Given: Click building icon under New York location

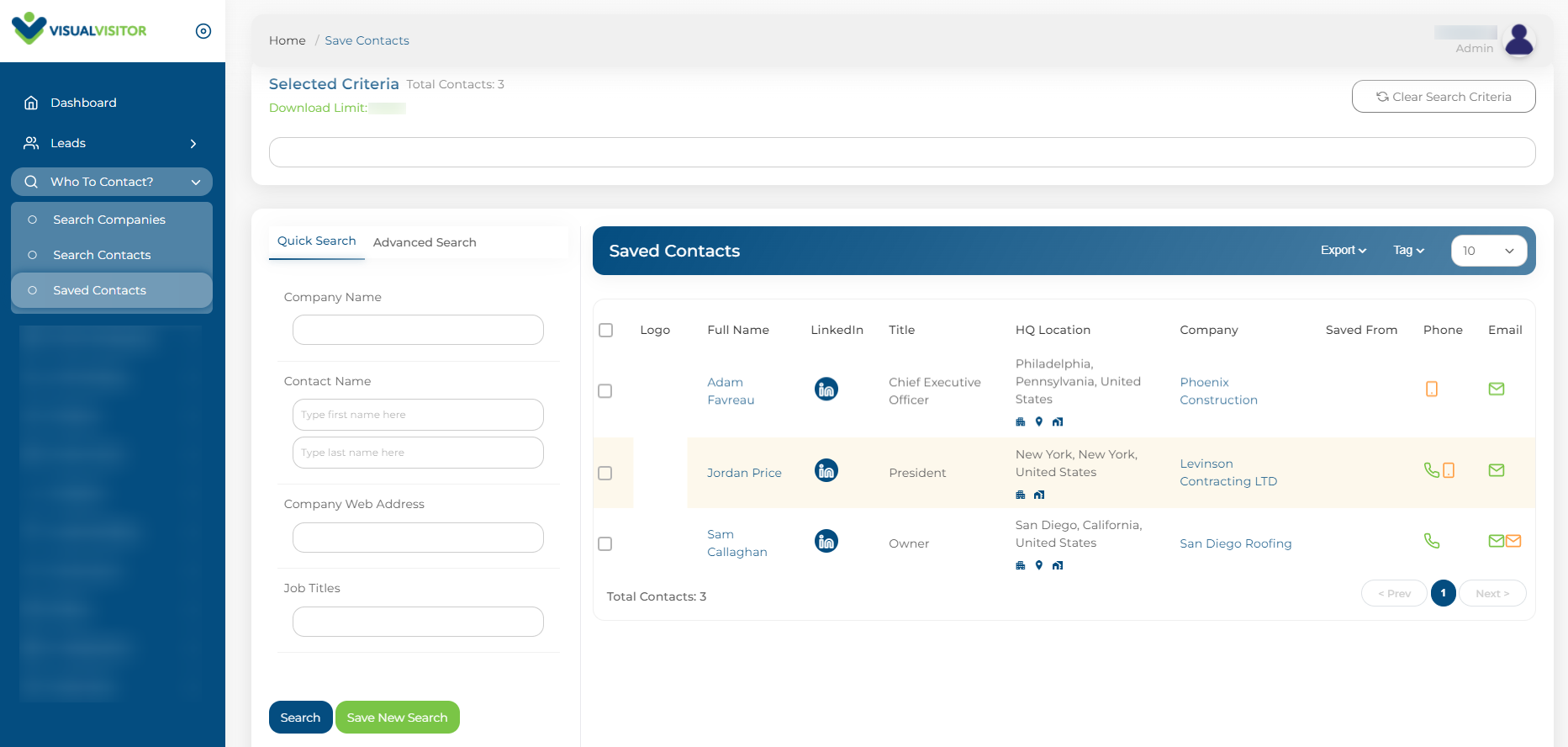Looking at the screenshot, I should 1021,495.
